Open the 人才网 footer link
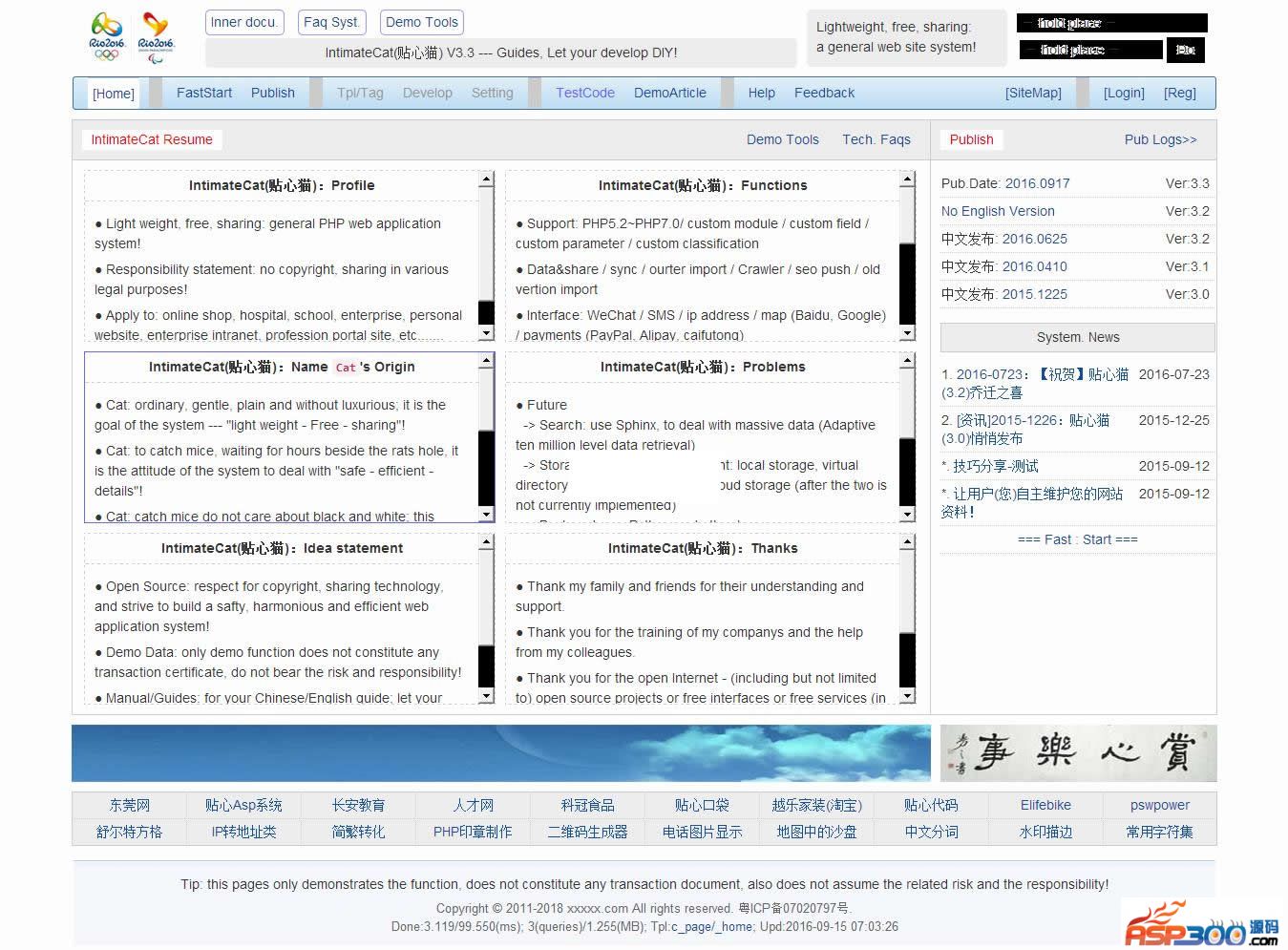 tap(473, 805)
